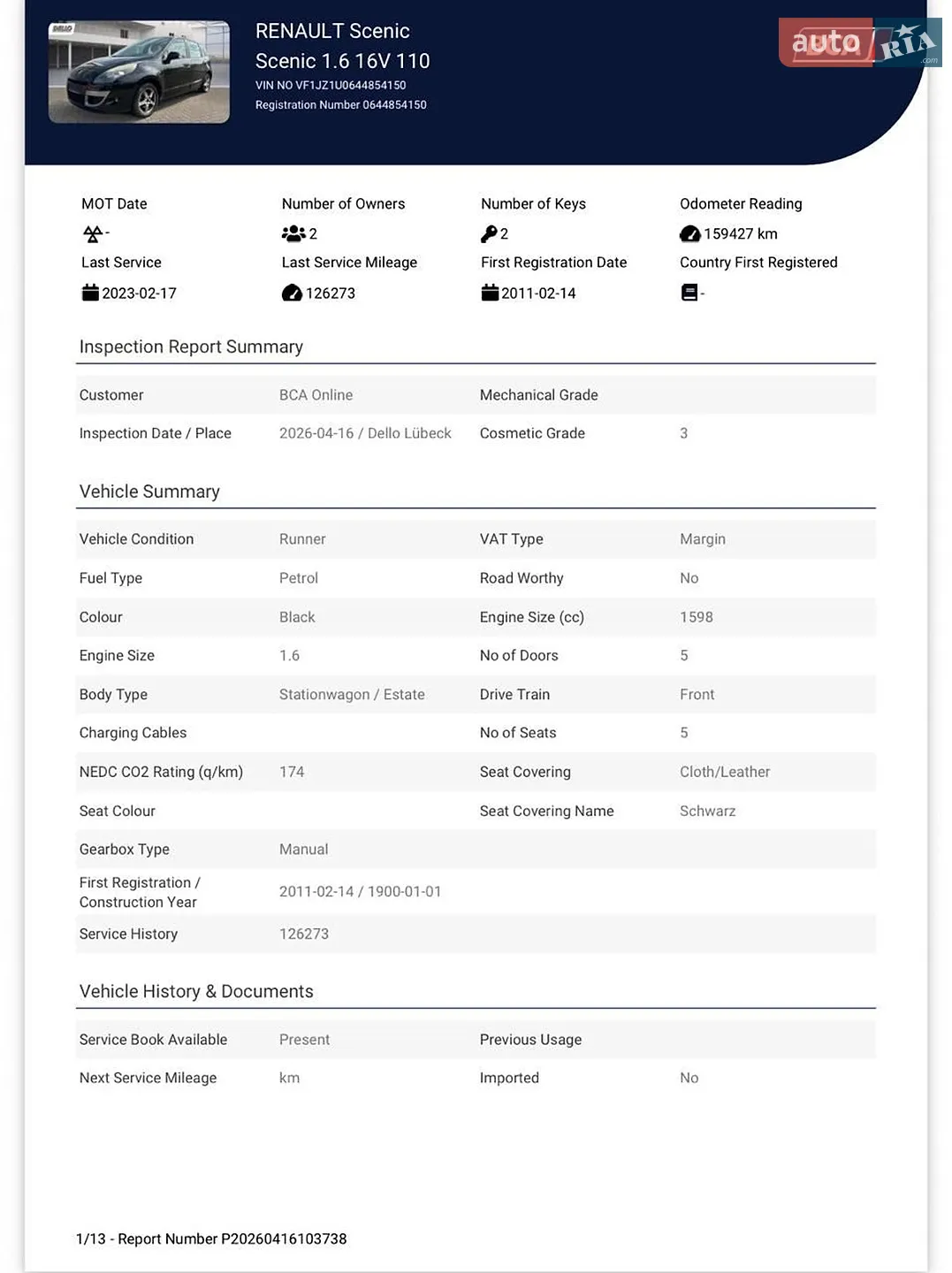Click the MOT Date warning icon
The image size is (952, 1273).
coord(93,234)
